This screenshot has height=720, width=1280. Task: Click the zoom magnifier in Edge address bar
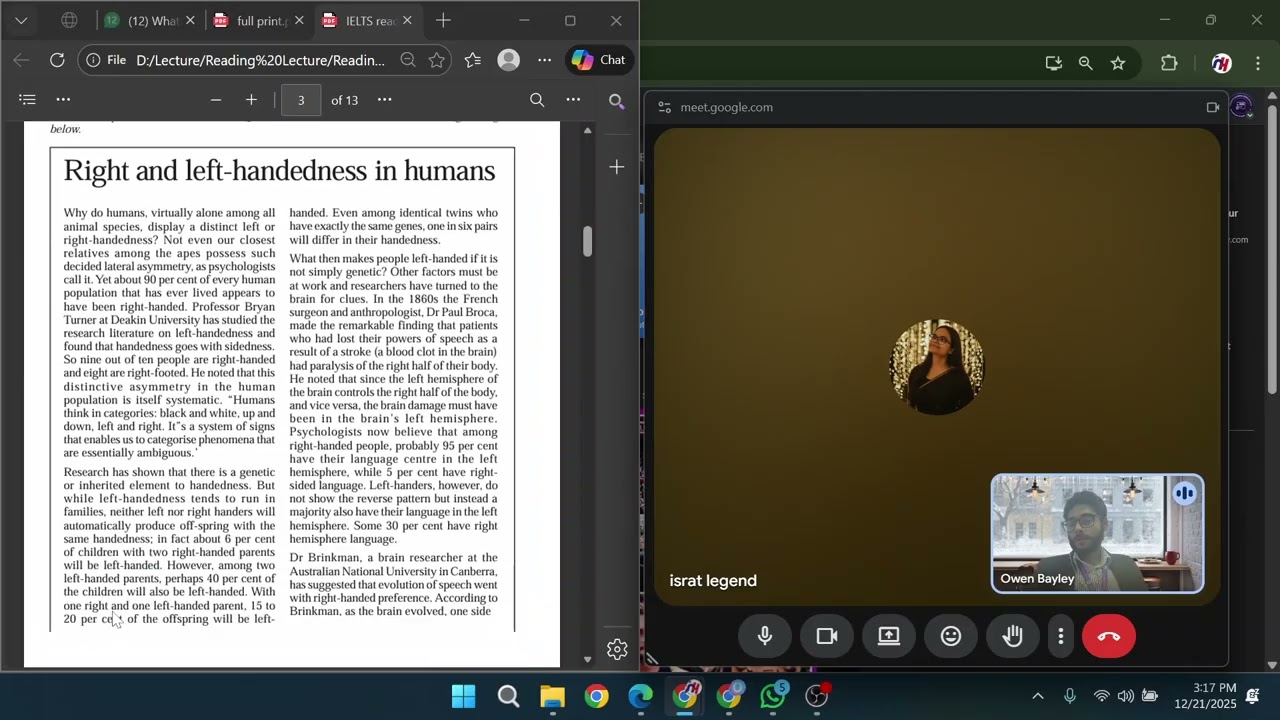408,60
